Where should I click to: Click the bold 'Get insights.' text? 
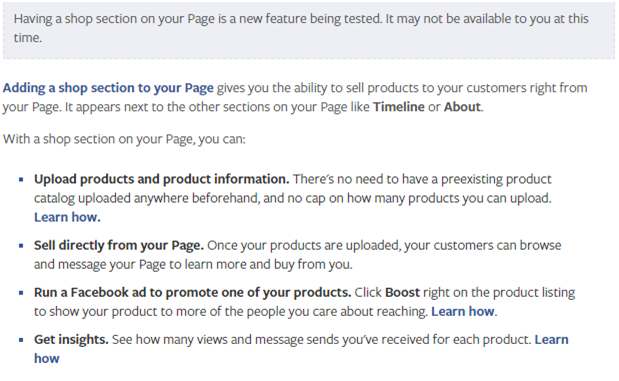(71, 340)
